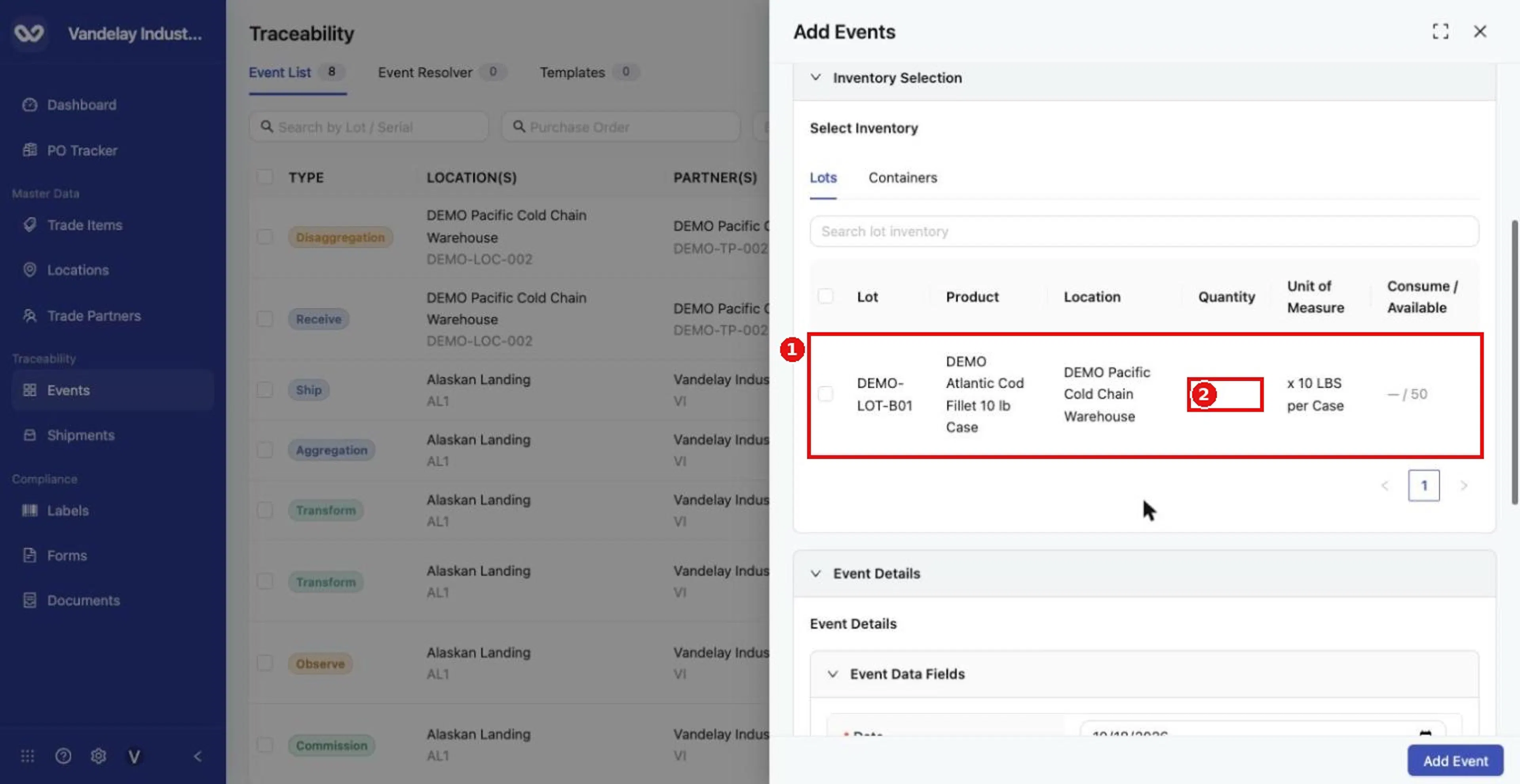This screenshot has height=784, width=1520.
Task: Click the help question mark icon
Action: [63, 756]
